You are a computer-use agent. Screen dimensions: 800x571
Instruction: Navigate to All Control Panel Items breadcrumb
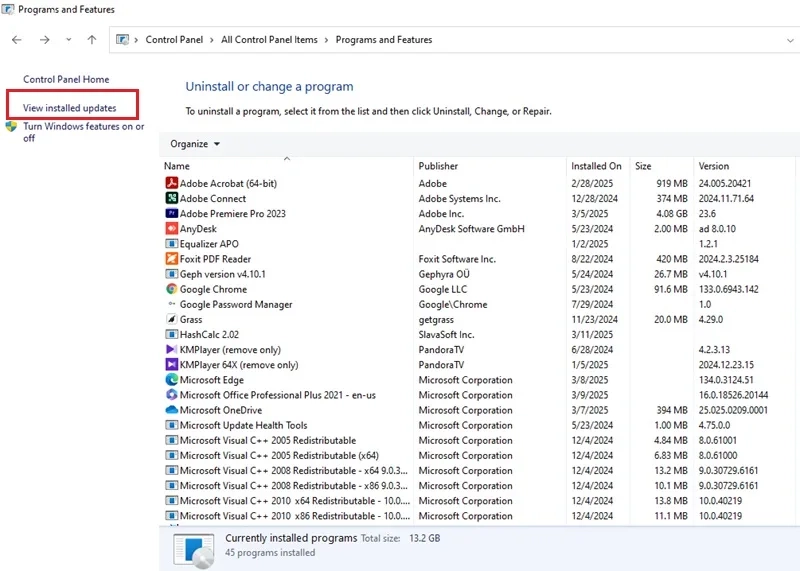(269, 40)
